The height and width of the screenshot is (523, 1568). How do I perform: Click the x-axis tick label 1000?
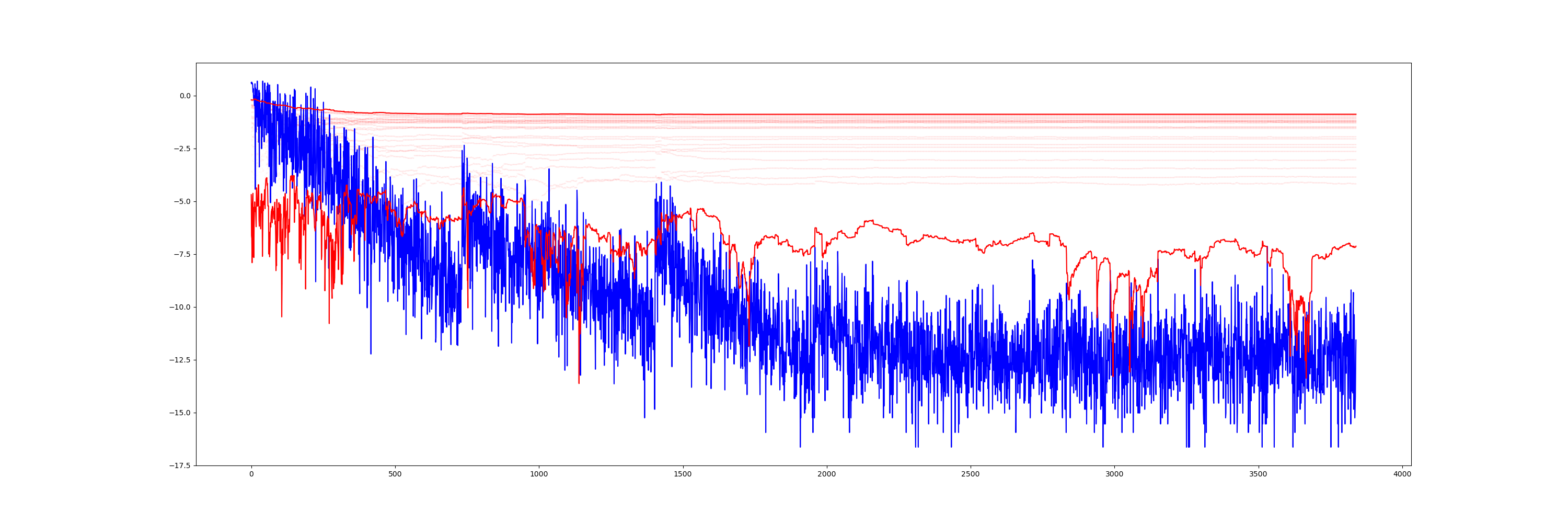(x=539, y=474)
